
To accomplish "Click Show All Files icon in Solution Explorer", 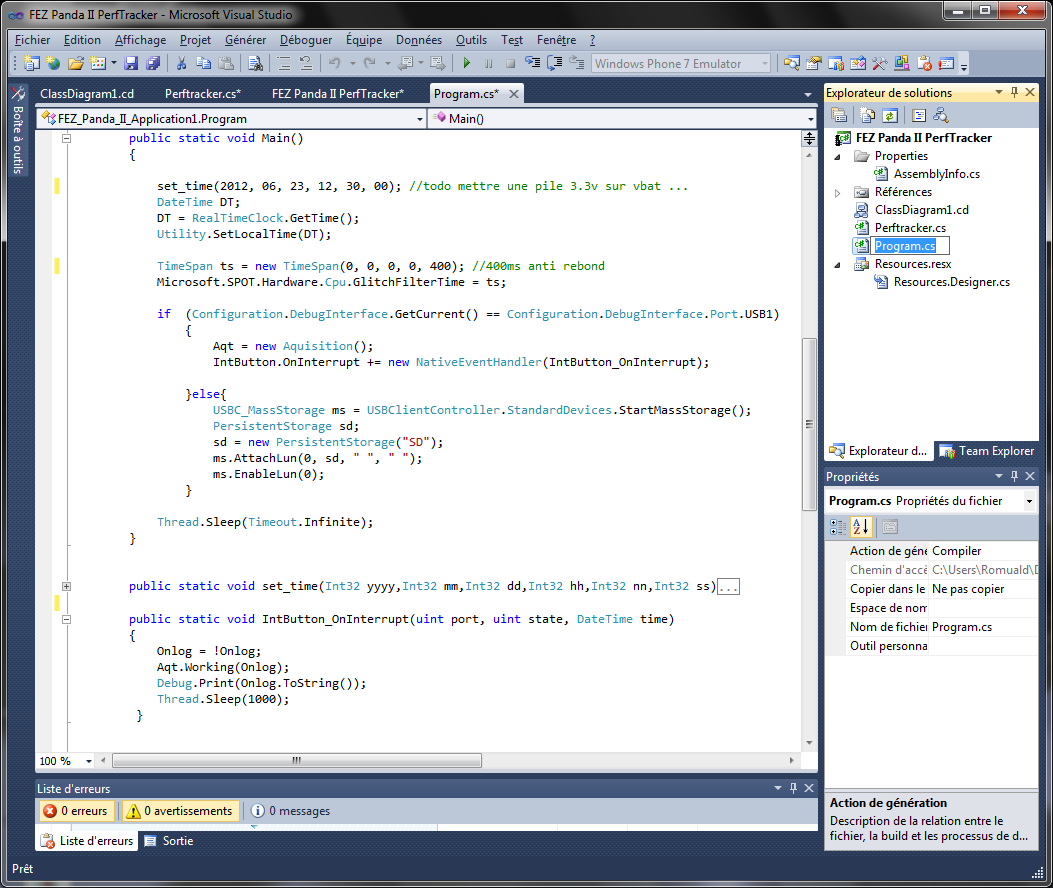I will [x=868, y=115].
